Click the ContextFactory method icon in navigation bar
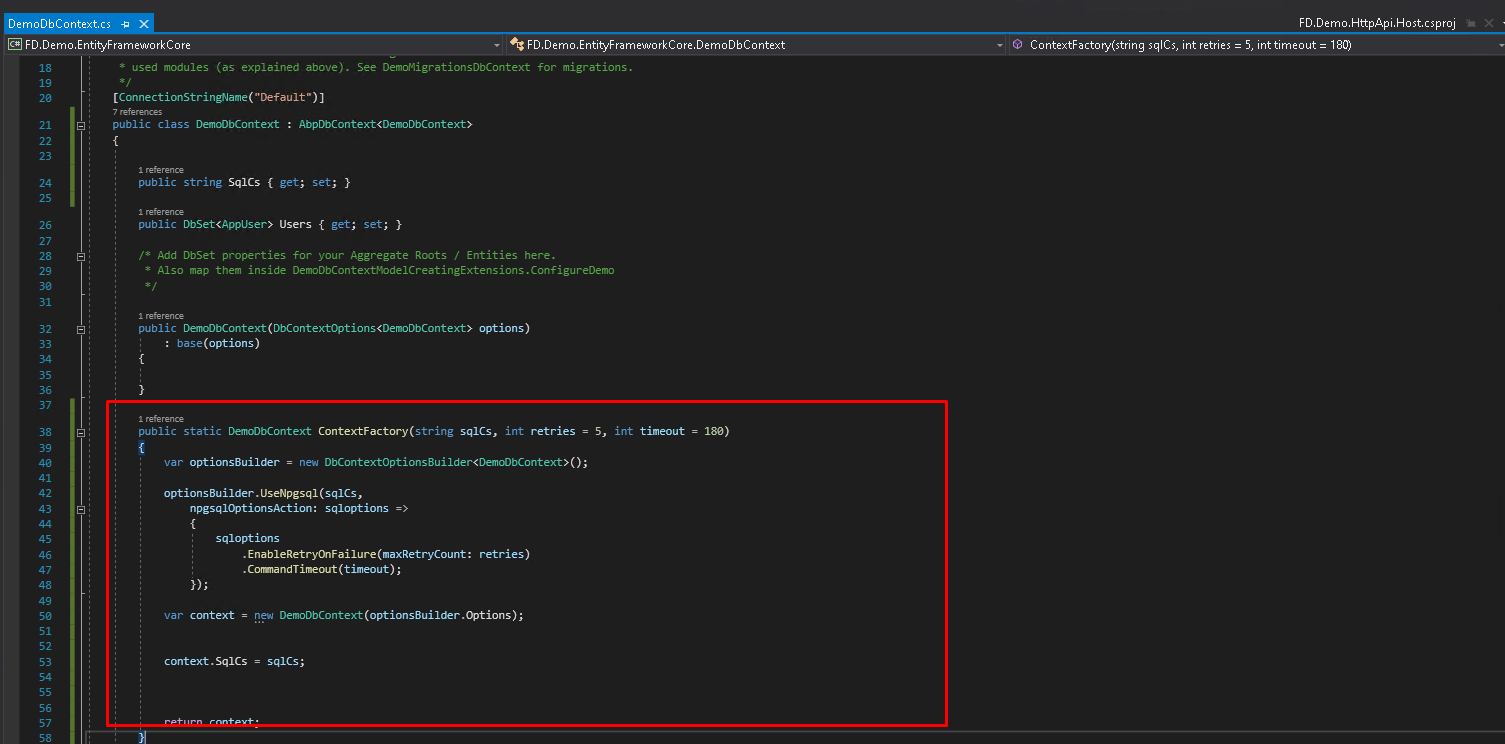 1017,45
